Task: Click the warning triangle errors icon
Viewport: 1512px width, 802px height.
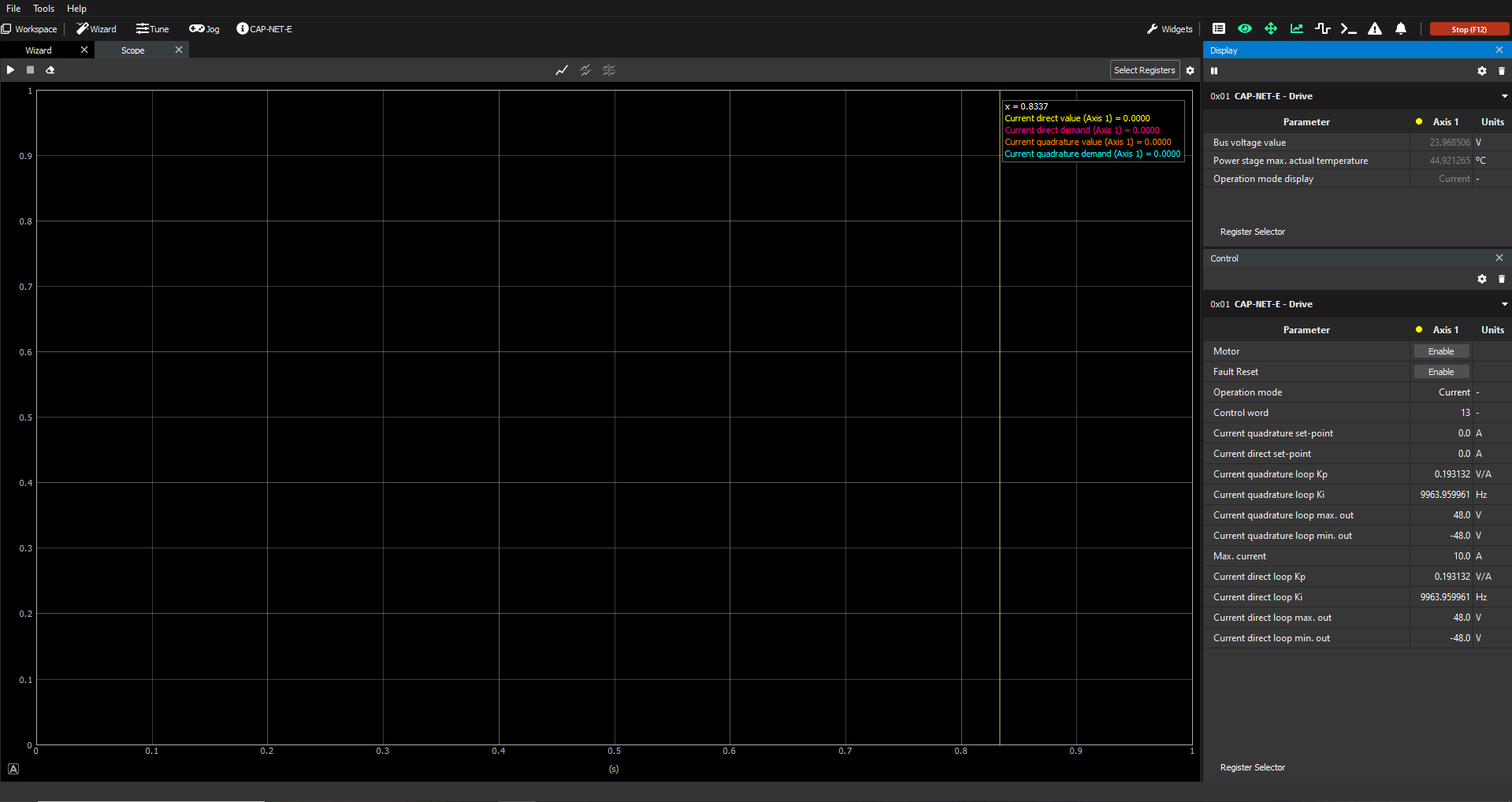Action: (x=1374, y=29)
